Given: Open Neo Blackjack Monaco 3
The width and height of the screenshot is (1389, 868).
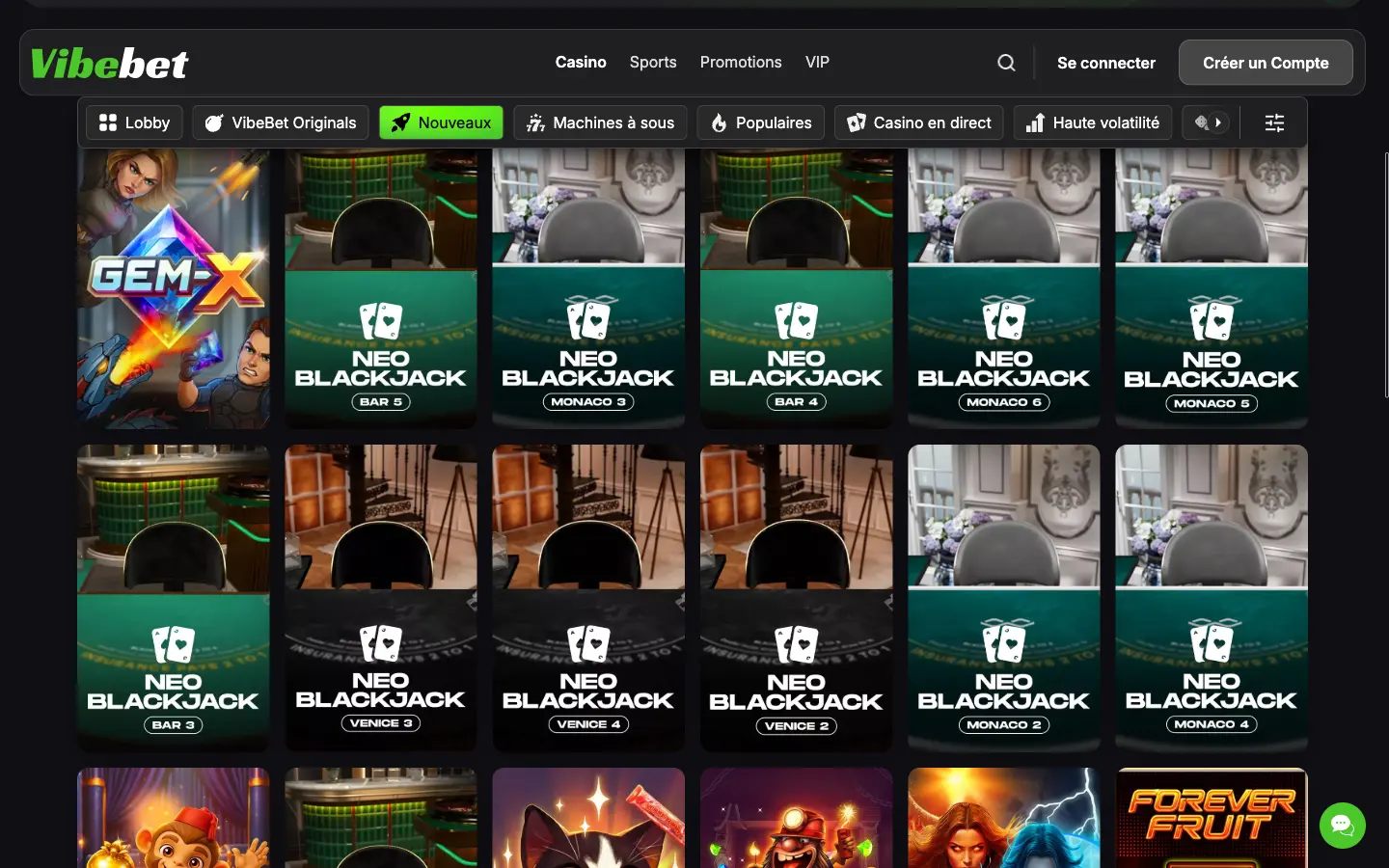Looking at the screenshot, I should tap(588, 287).
